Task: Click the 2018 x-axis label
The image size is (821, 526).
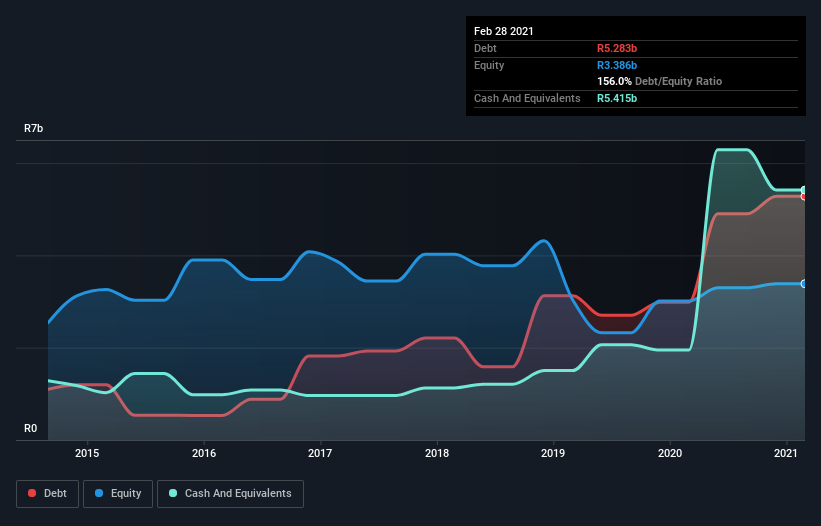Action: (x=437, y=453)
